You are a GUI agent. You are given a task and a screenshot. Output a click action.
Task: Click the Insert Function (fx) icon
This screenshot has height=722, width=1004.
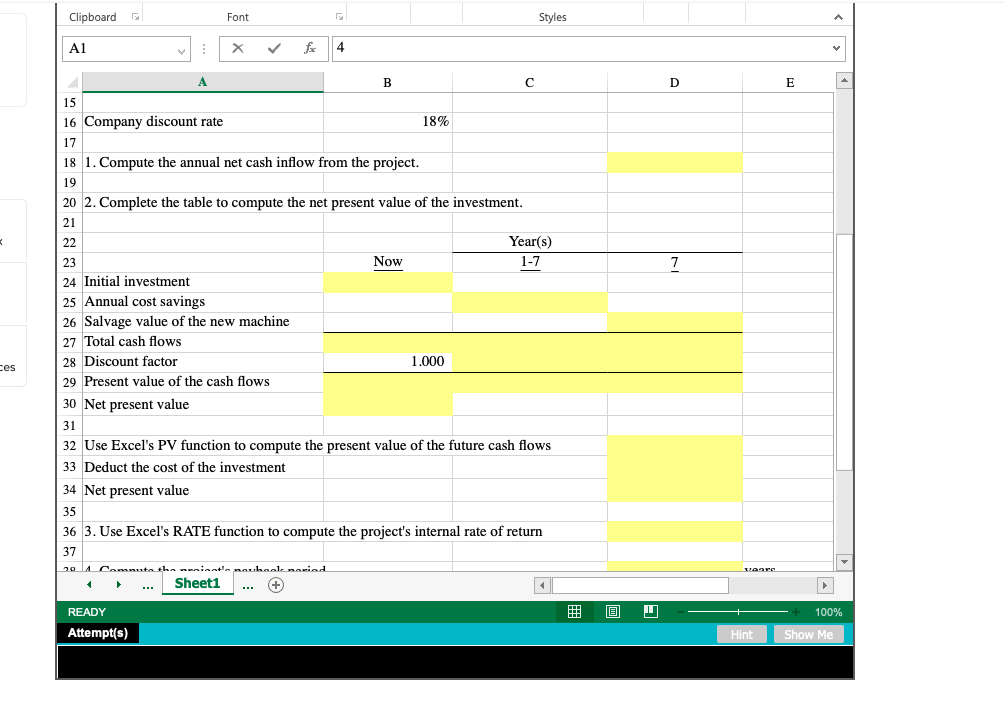coord(309,47)
